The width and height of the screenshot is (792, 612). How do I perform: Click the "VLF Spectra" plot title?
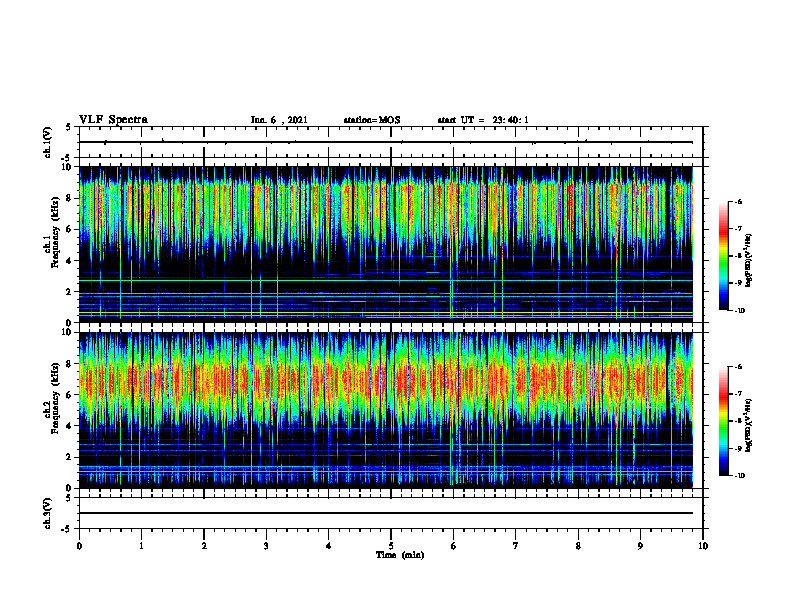pyautogui.click(x=113, y=120)
